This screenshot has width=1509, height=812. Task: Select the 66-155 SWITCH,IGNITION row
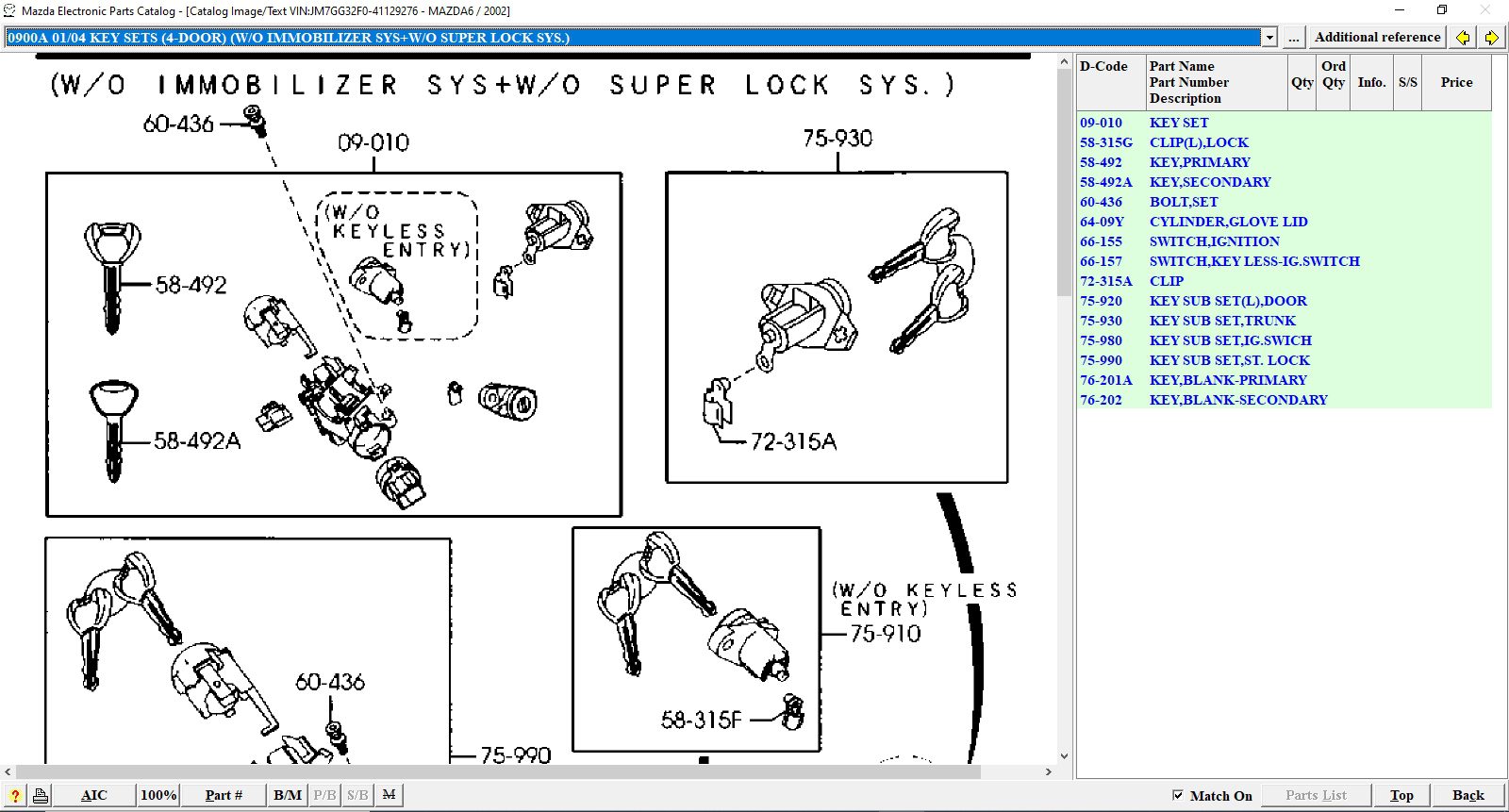[x=1285, y=241]
